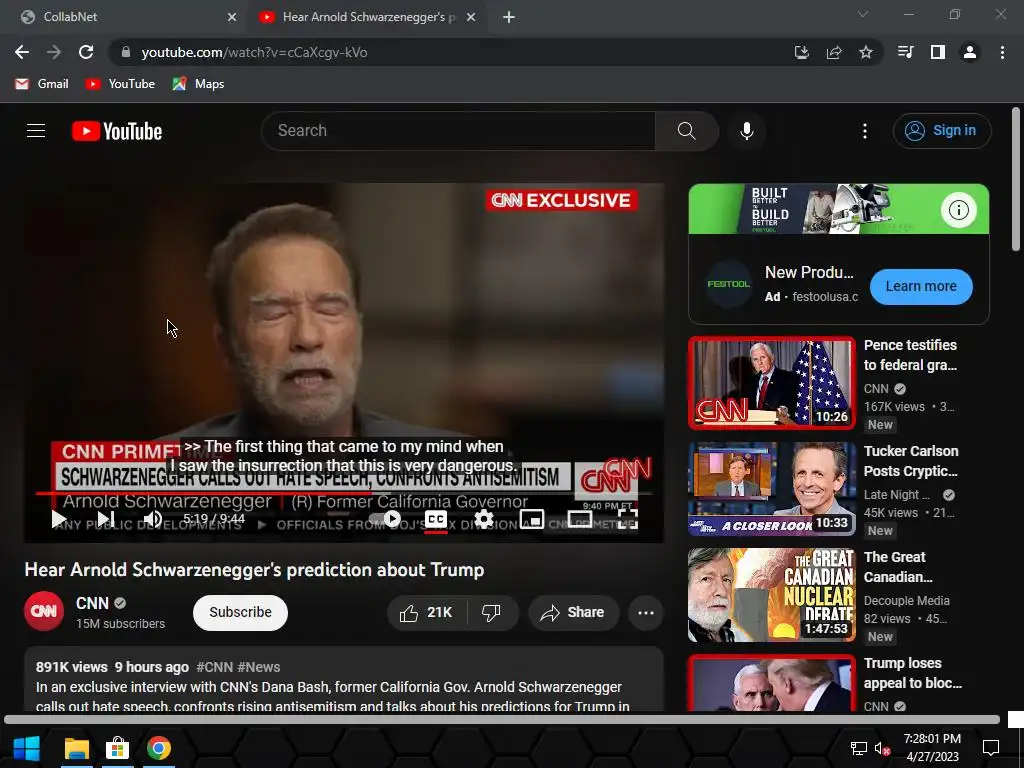Open media controls in Chrome toolbar
The height and width of the screenshot is (768, 1024).
click(905, 52)
